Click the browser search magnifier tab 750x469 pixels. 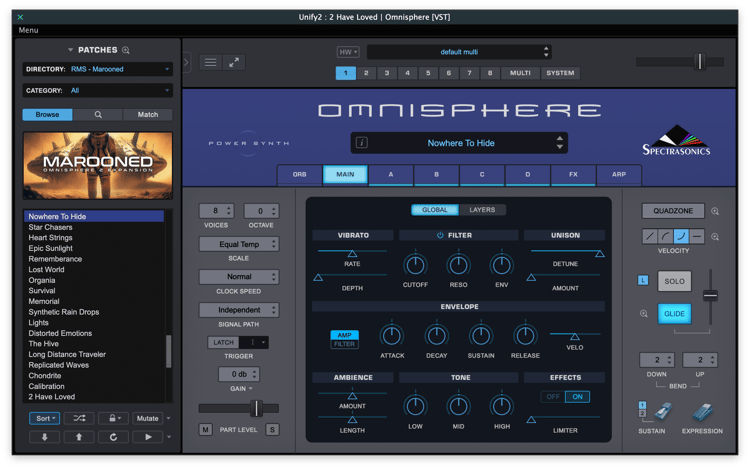(98, 115)
